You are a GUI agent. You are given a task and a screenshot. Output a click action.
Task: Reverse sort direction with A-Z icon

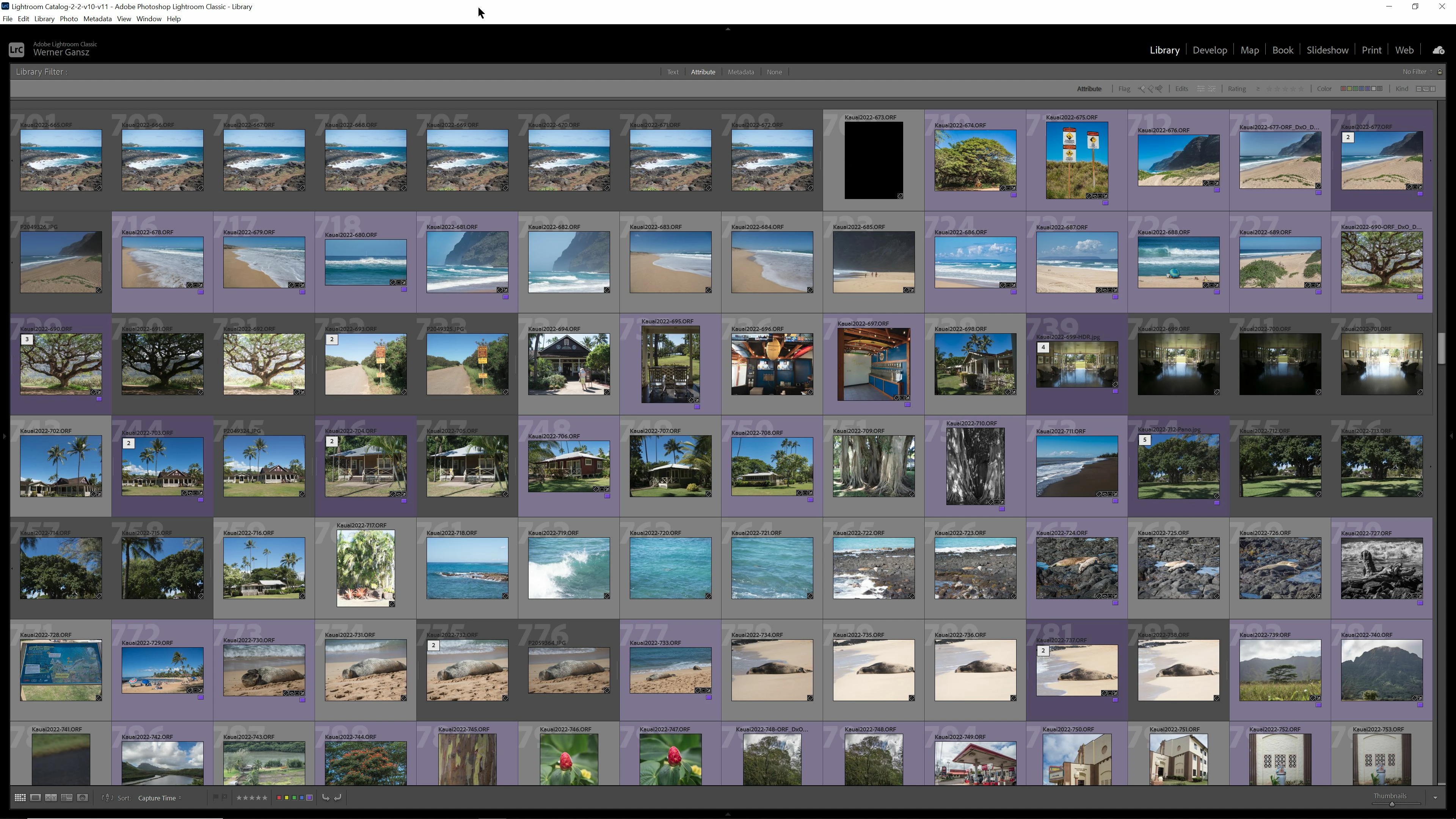[107, 797]
